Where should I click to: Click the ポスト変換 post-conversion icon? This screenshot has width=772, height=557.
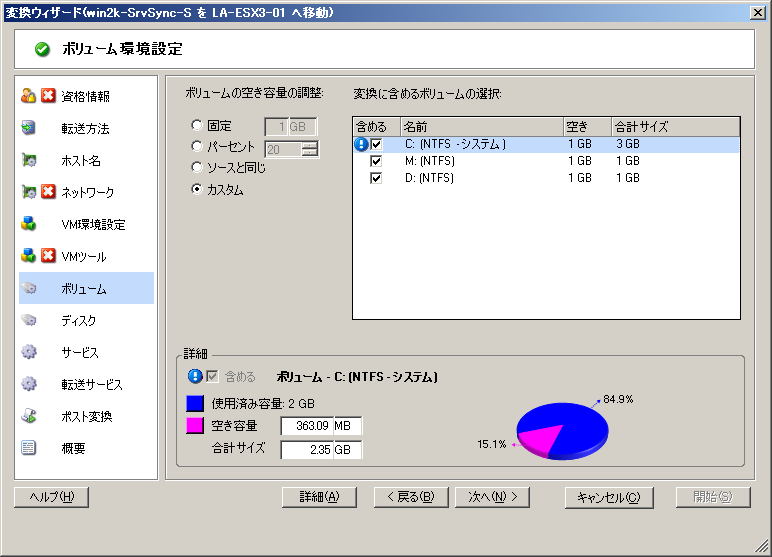tap(29, 416)
